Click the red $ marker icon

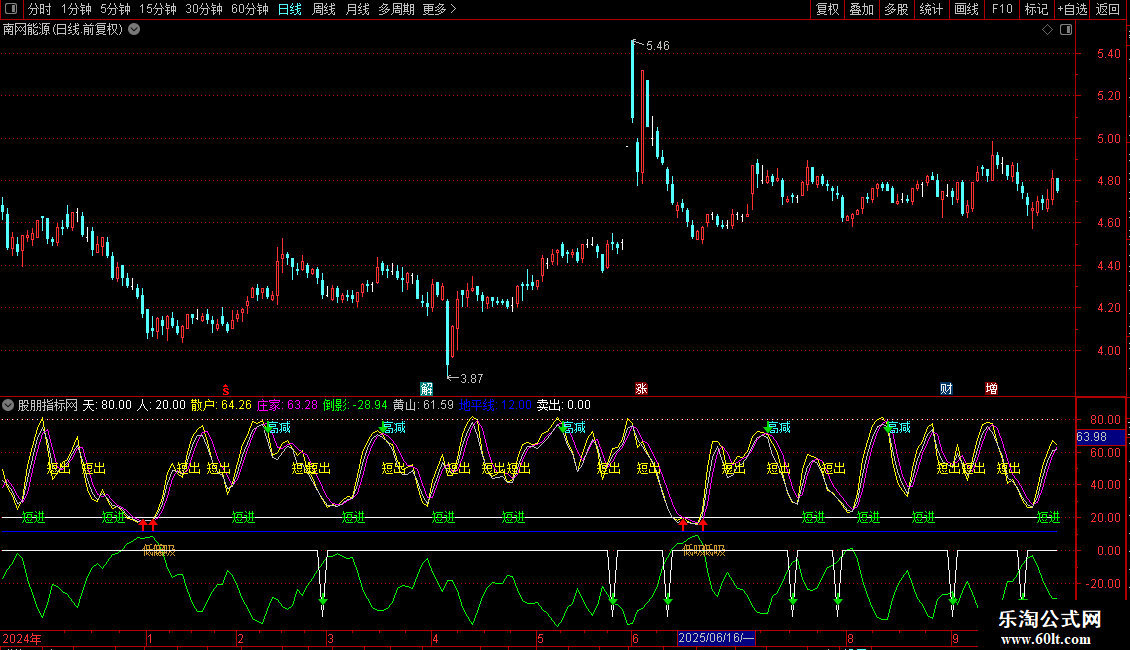pos(226,389)
